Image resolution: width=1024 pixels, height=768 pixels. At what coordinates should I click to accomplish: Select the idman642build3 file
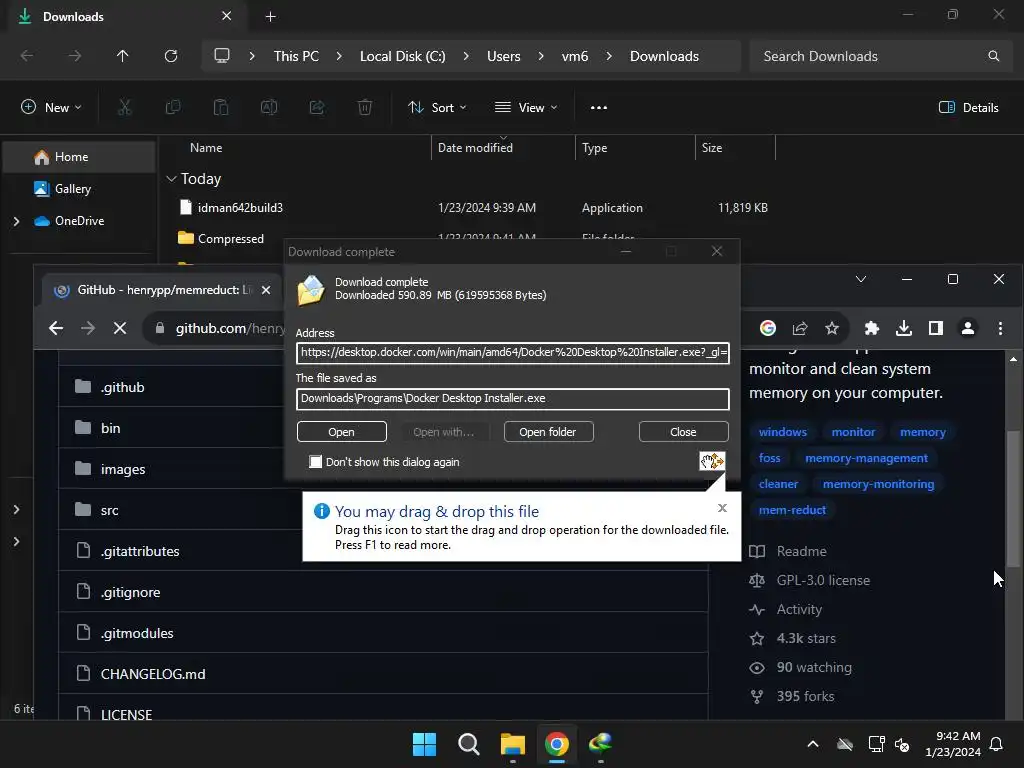click(240, 208)
